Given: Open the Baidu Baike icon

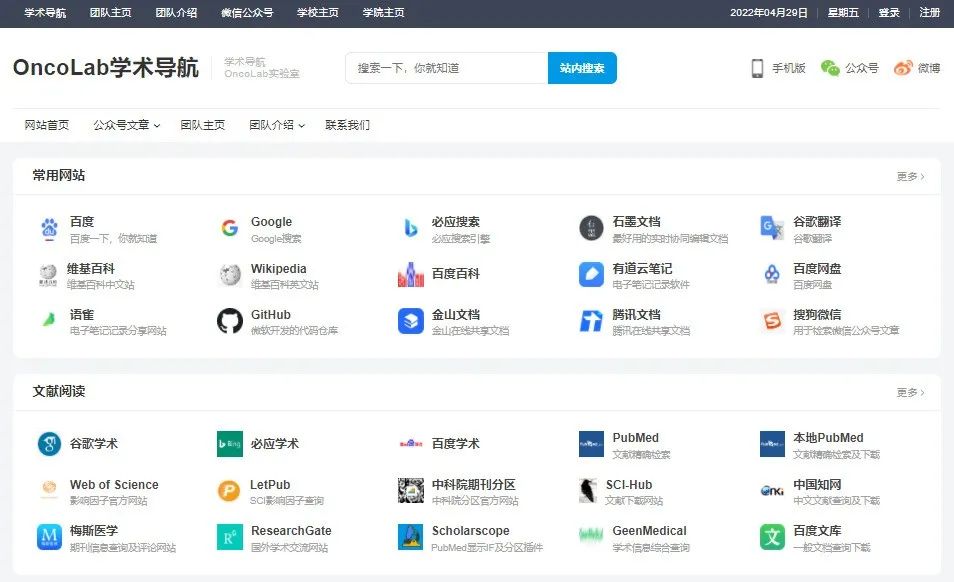Looking at the screenshot, I should (411, 275).
